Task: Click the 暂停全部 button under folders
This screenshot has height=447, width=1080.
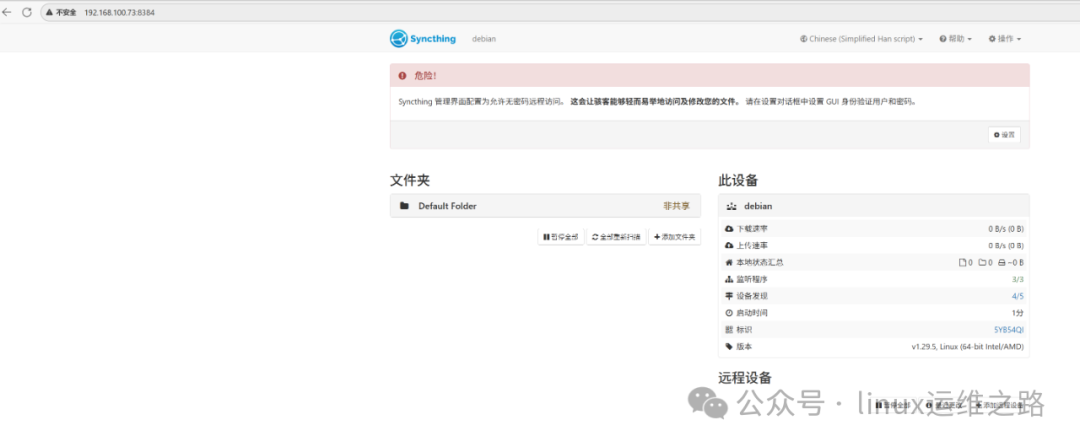Action: (561, 237)
